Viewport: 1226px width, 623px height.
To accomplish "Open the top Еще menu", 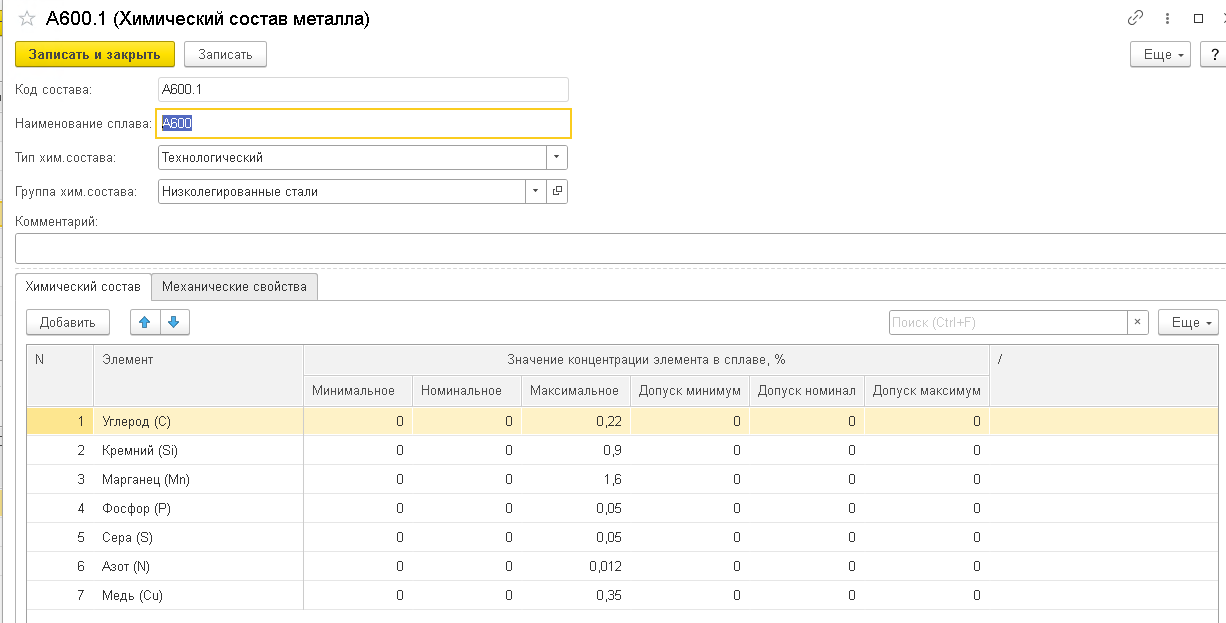I will coord(1160,54).
